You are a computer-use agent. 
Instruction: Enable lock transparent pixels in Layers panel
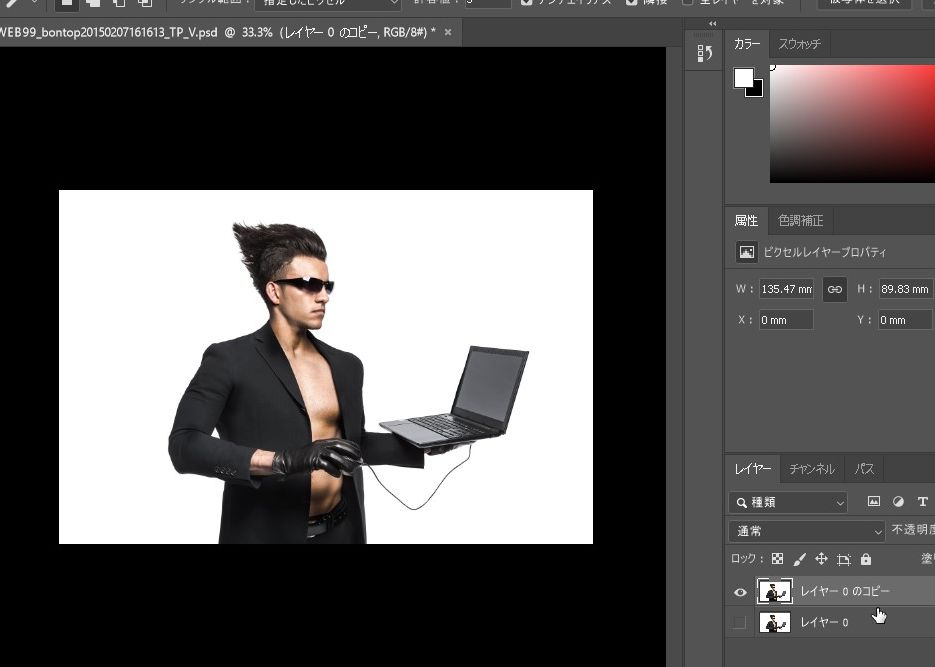pyautogui.click(x=777, y=559)
